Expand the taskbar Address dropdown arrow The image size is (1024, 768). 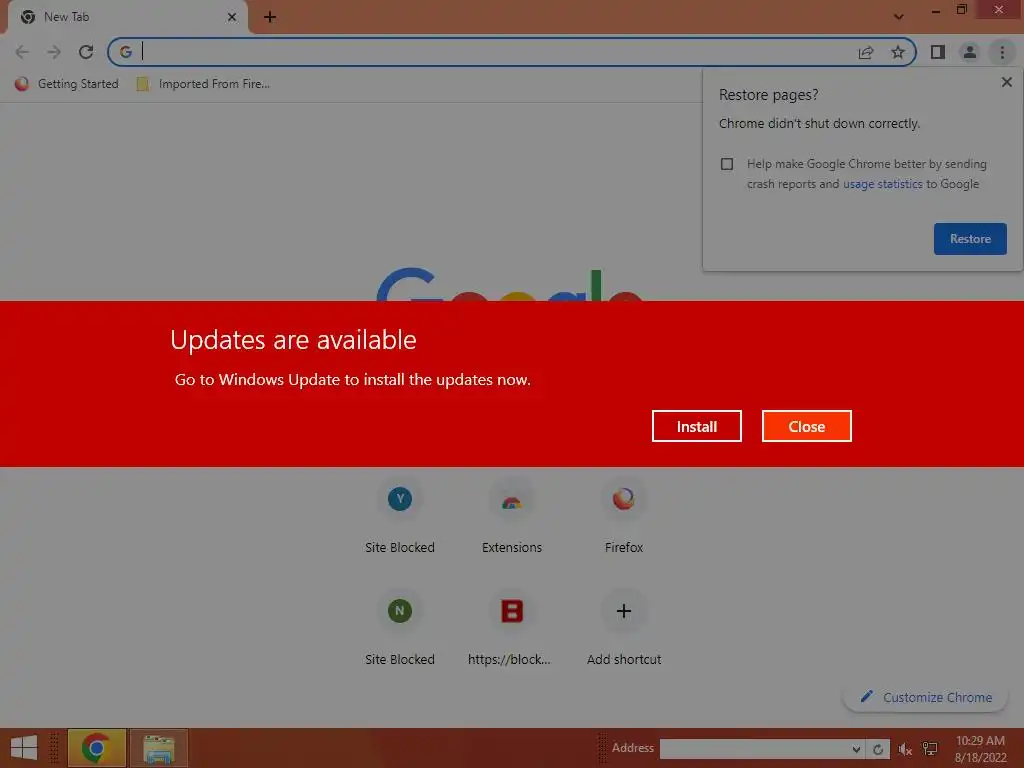pyautogui.click(x=856, y=749)
